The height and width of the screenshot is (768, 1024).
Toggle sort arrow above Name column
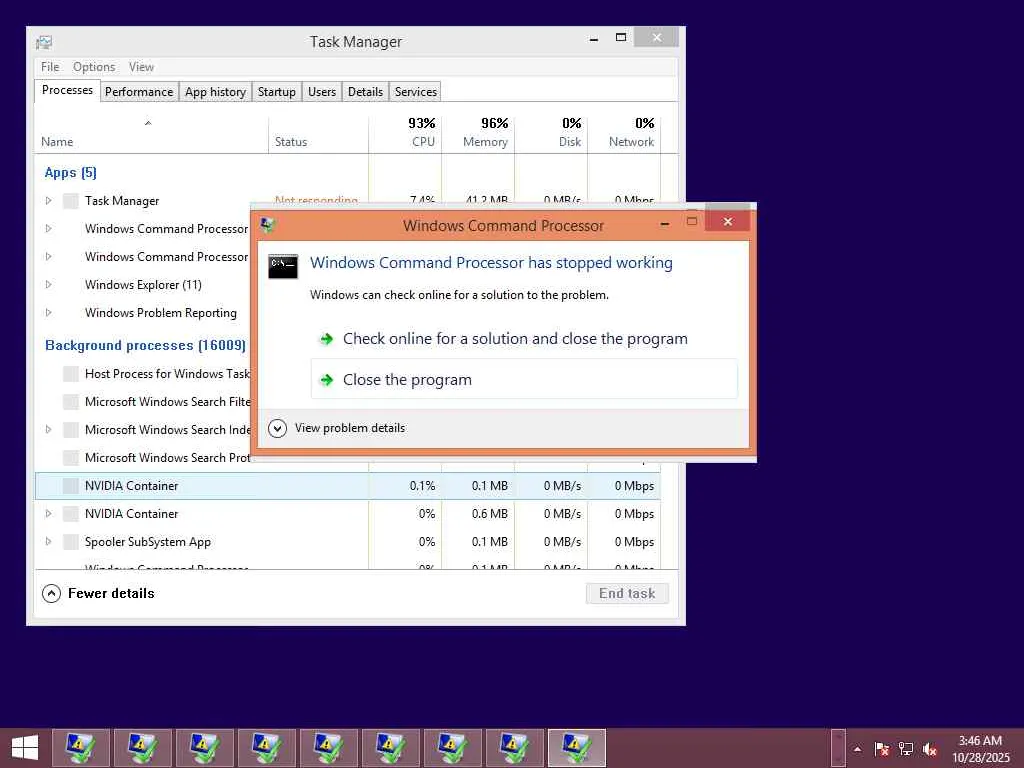click(148, 123)
